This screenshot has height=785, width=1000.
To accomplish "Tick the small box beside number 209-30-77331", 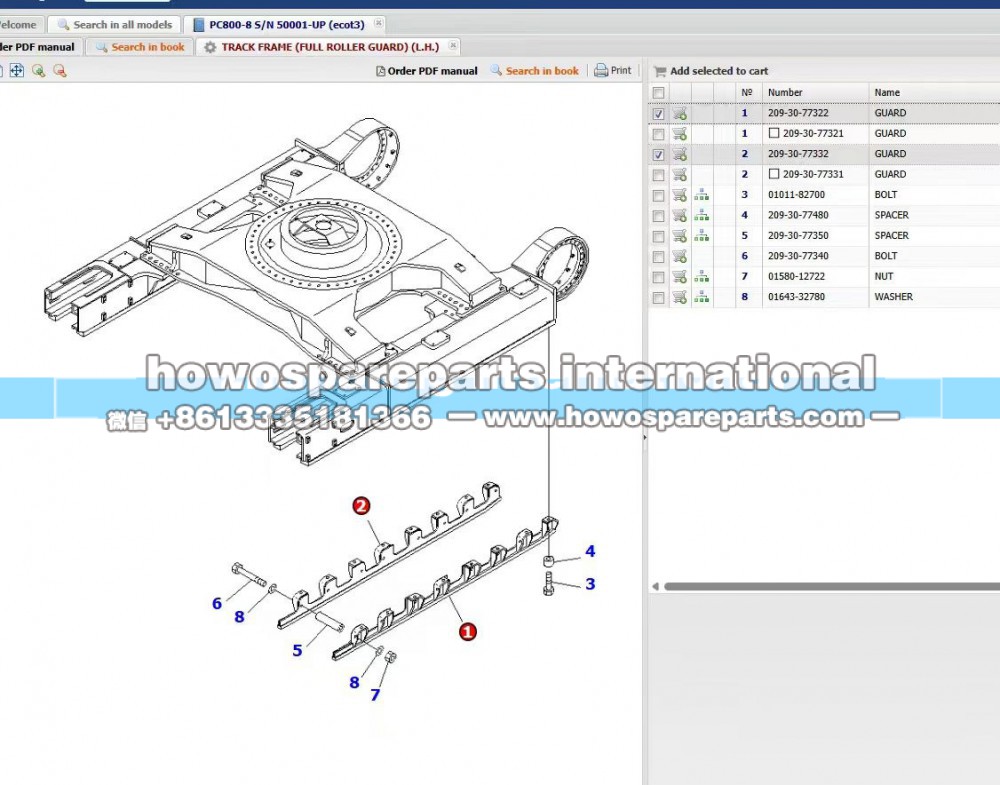I will tap(774, 174).
